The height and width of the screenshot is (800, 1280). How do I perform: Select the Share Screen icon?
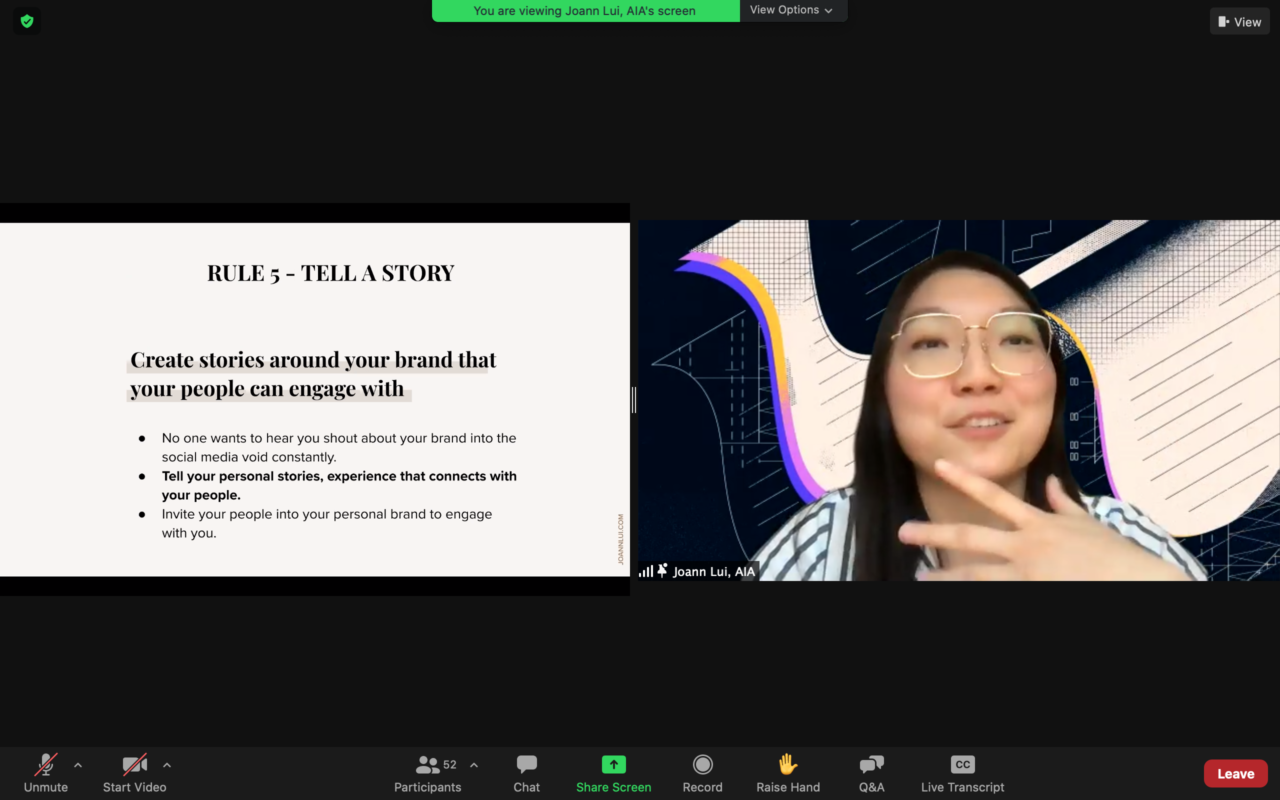point(613,763)
